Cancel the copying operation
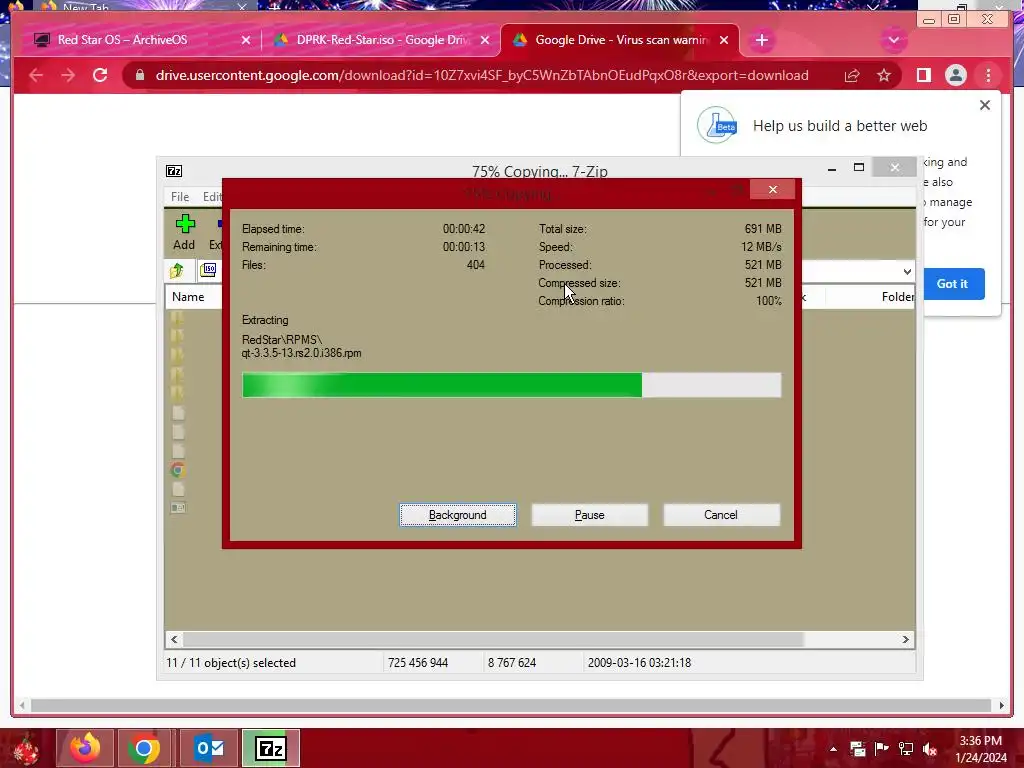Viewport: 1024px width, 768px height. pyautogui.click(x=721, y=515)
